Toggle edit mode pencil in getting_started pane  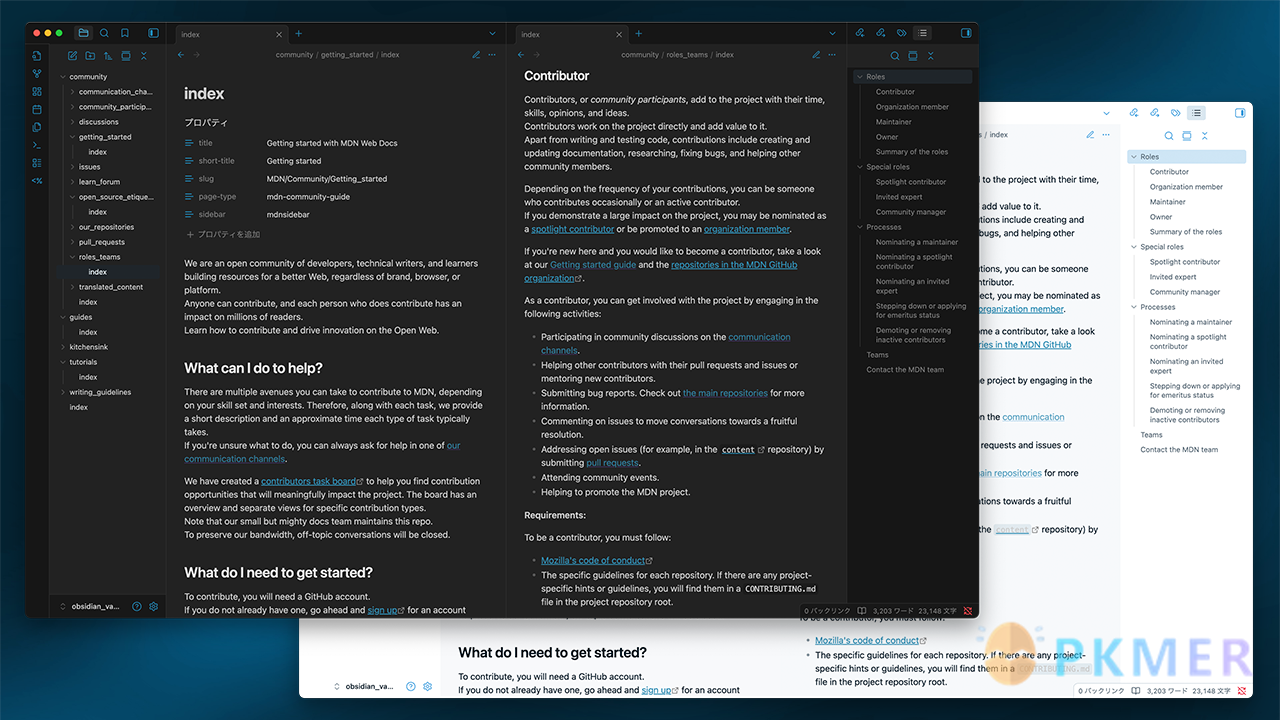point(476,55)
